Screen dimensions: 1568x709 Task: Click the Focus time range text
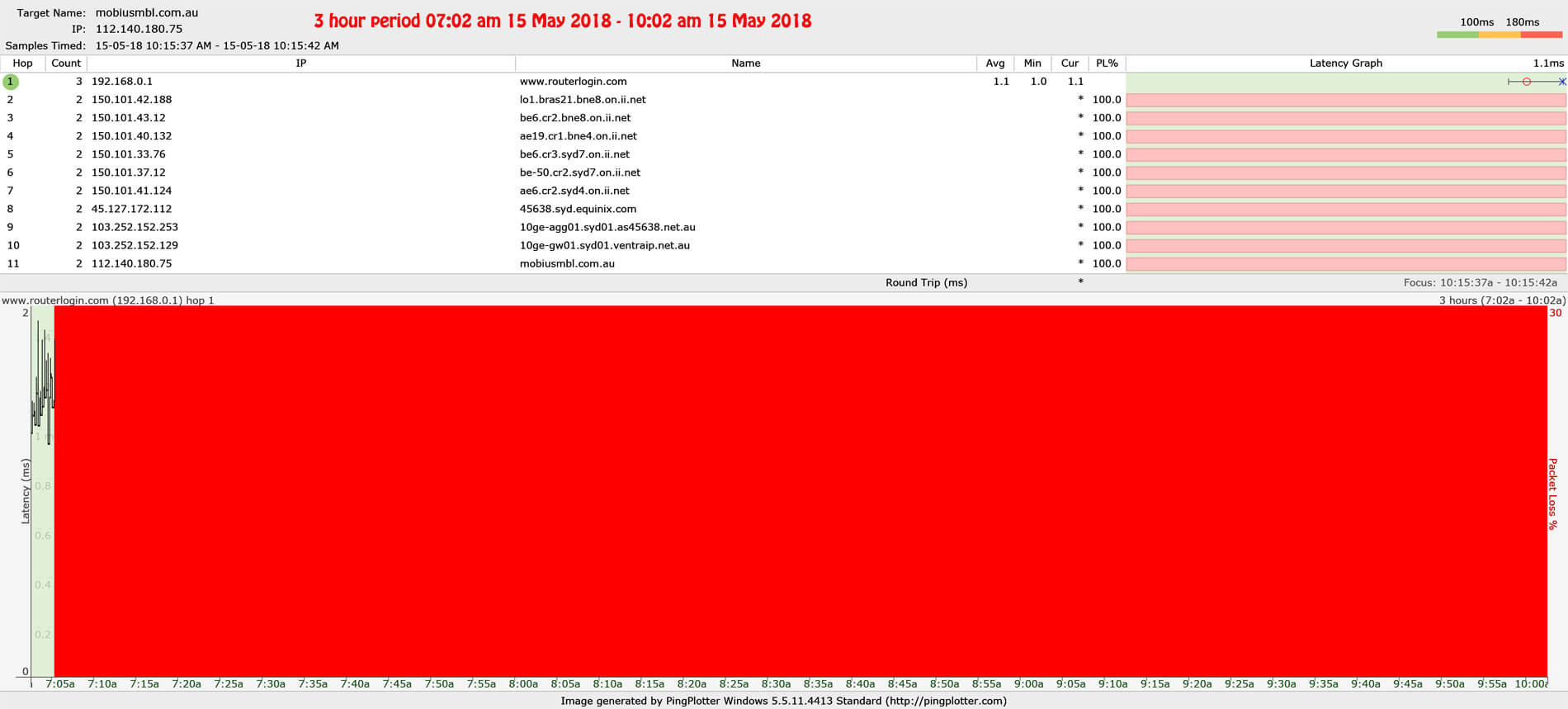[1481, 282]
